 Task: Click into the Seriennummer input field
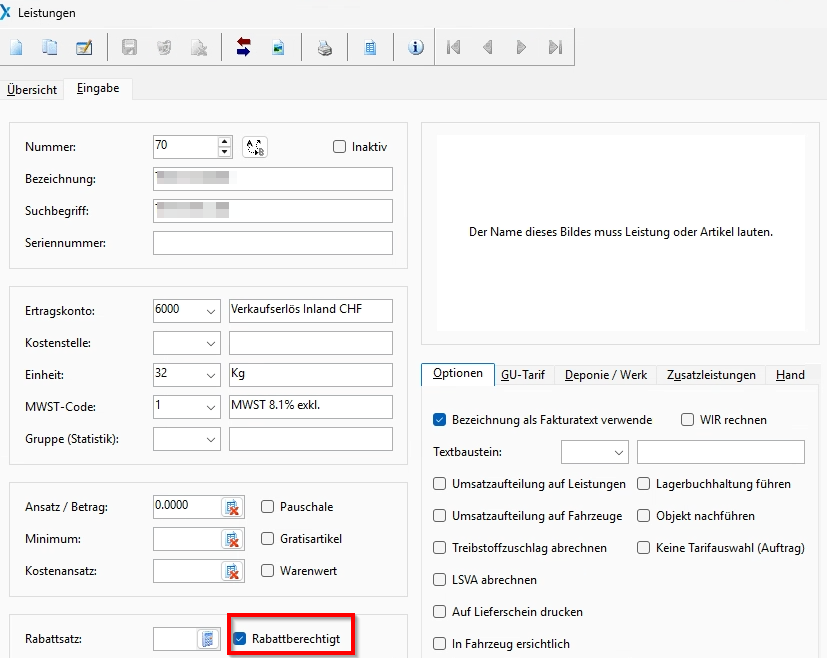pyautogui.click(x=272, y=243)
